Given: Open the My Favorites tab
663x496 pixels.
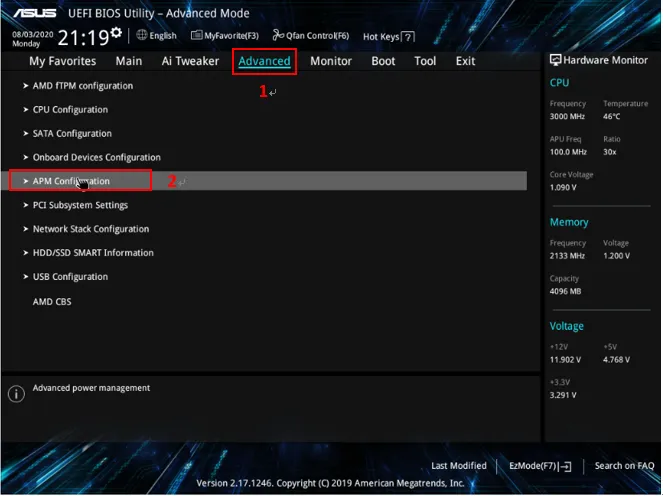Looking at the screenshot, I should coord(63,61).
